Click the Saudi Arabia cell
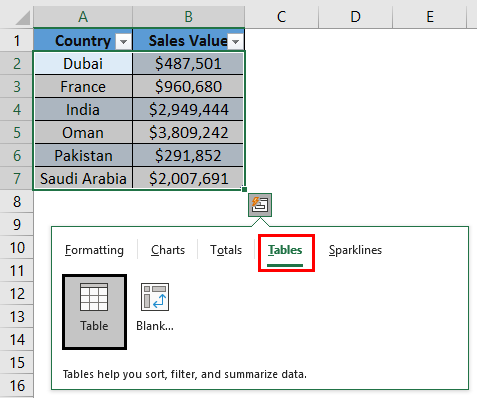Image resolution: width=477 pixels, height=398 pixels. pos(83,179)
